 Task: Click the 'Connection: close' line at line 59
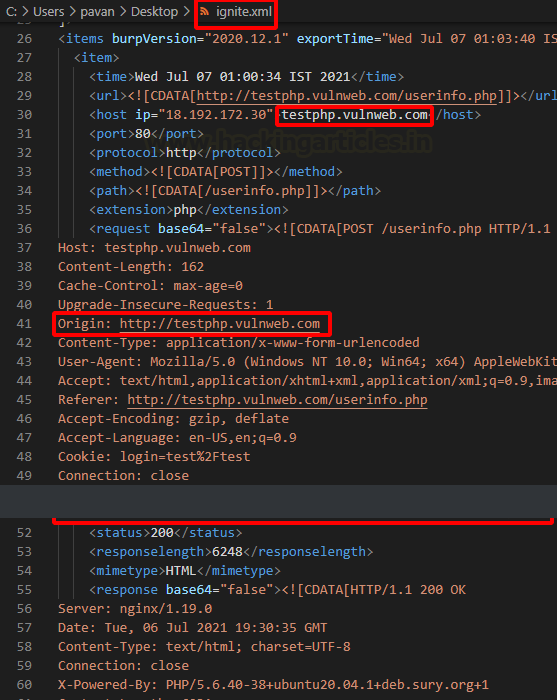[x=124, y=666]
